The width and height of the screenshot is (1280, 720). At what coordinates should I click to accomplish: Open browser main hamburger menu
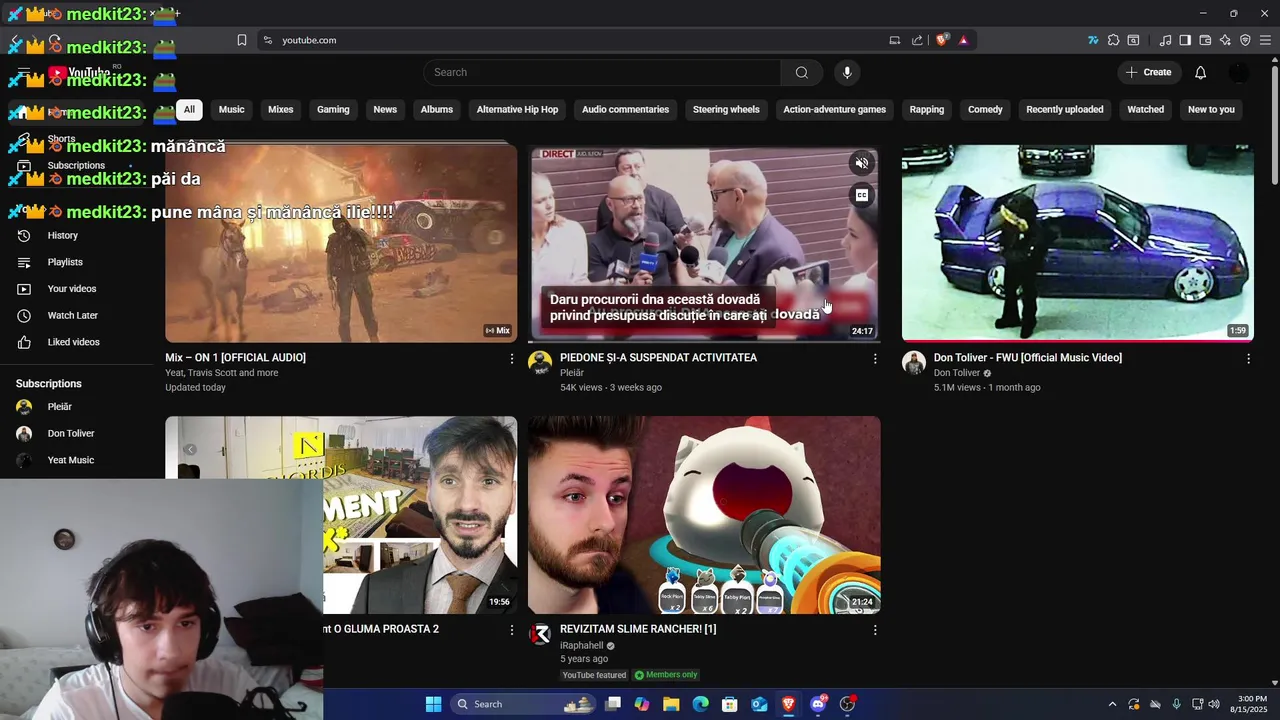point(1265,40)
